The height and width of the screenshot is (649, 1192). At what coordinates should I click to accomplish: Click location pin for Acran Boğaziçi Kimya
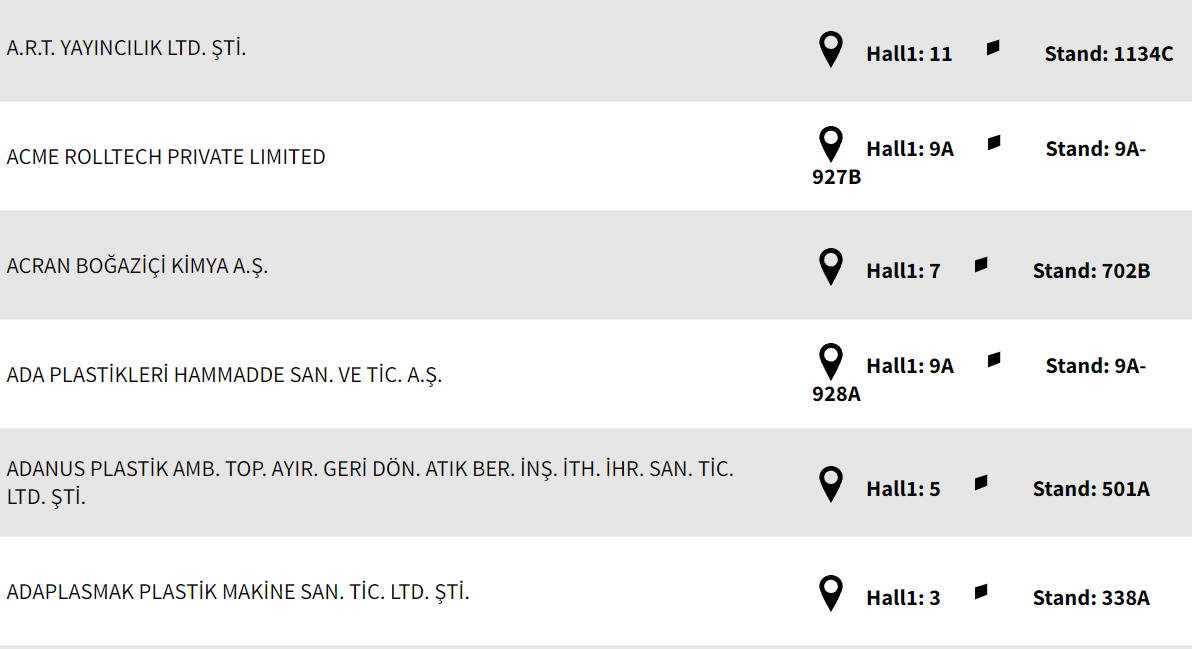pyautogui.click(x=830, y=267)
